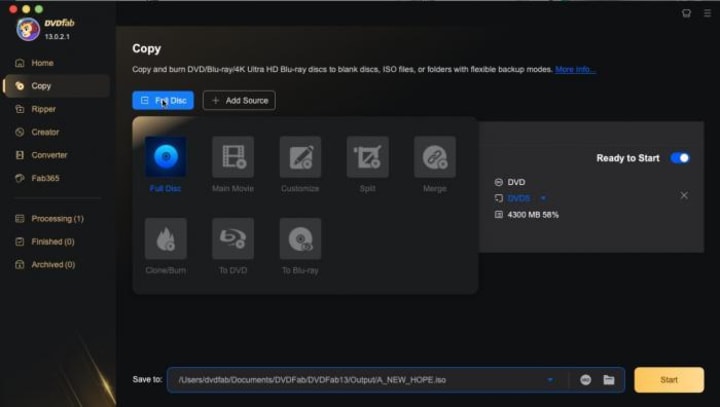Open the store cart icon in title bar
The height and width of the screenshot is (407, 720).
[x=686, y=13]
